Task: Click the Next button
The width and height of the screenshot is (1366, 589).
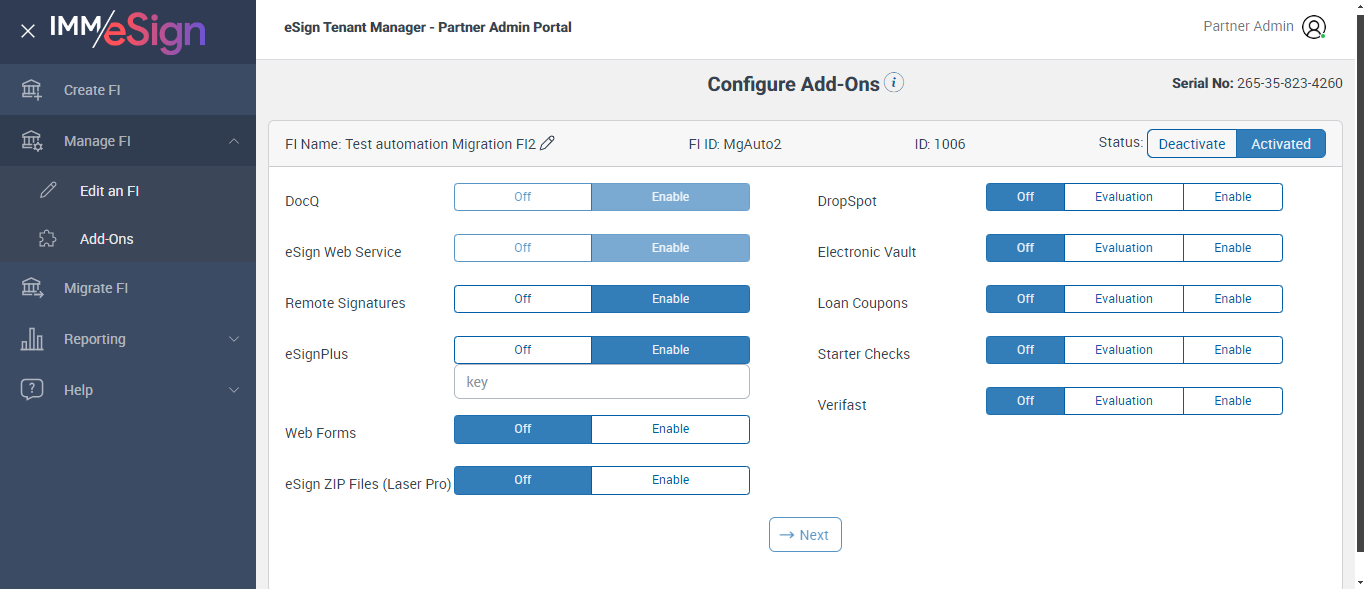Action: 805,535
